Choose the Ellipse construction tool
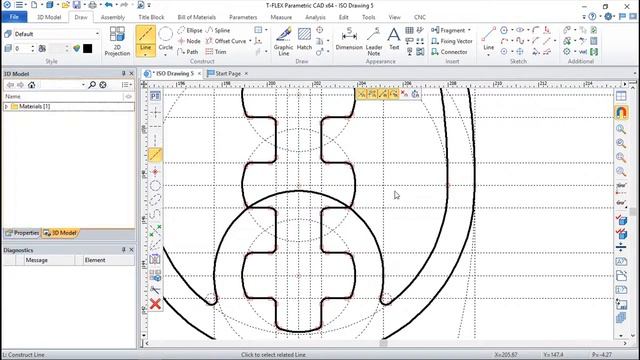640x360 pixels. tap(190, 30)
